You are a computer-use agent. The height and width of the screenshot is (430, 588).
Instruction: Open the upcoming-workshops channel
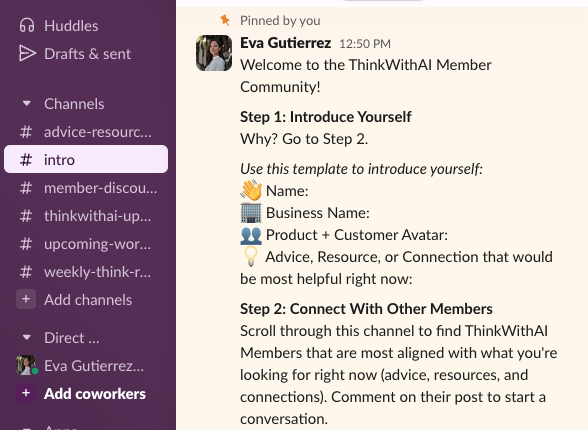click(x=86, y=244)
